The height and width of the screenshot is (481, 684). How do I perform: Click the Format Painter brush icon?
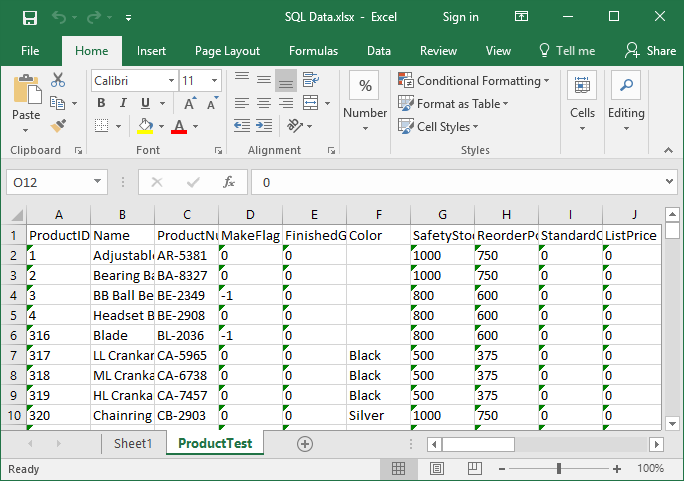coord(58,125)
